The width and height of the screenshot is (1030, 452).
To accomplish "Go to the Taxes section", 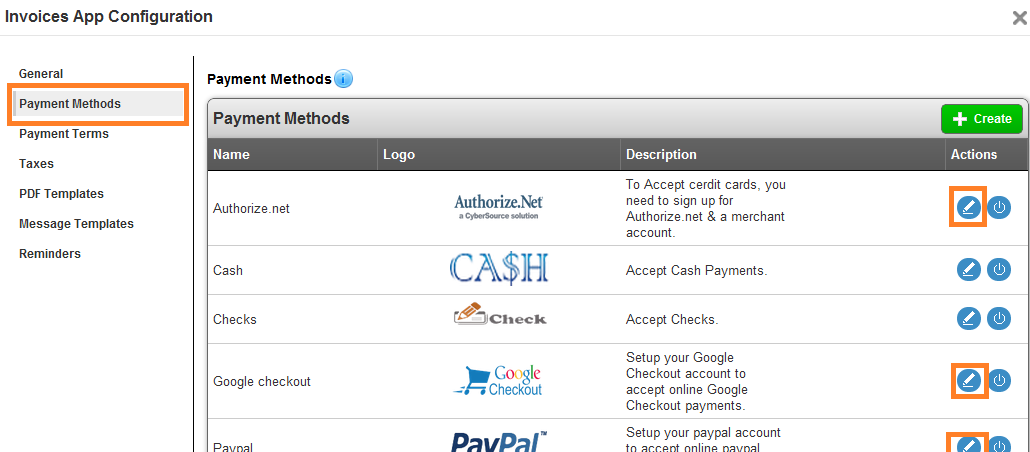I will [37, 164].
